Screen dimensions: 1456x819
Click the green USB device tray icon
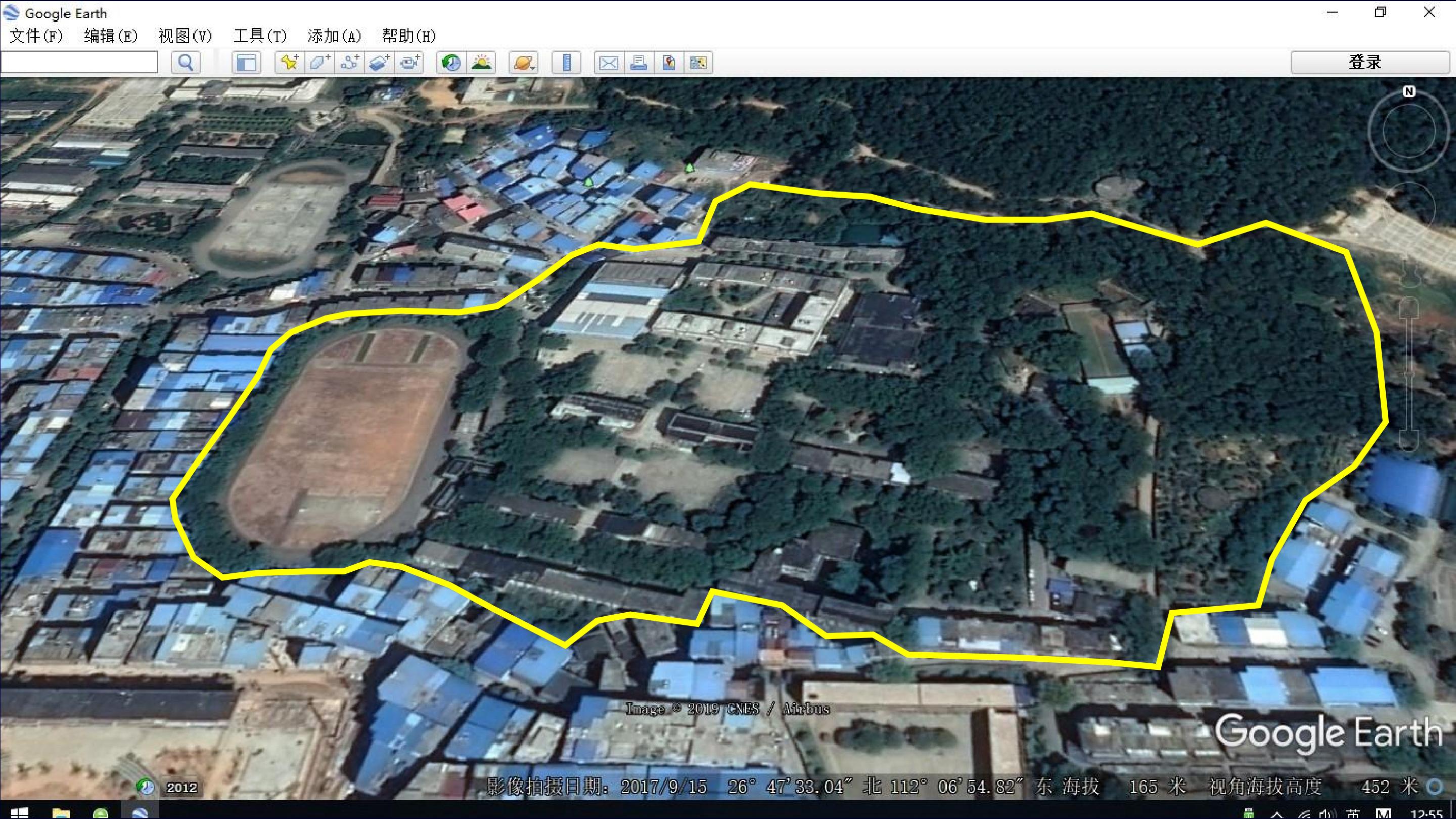click(x=1249, y=814)
